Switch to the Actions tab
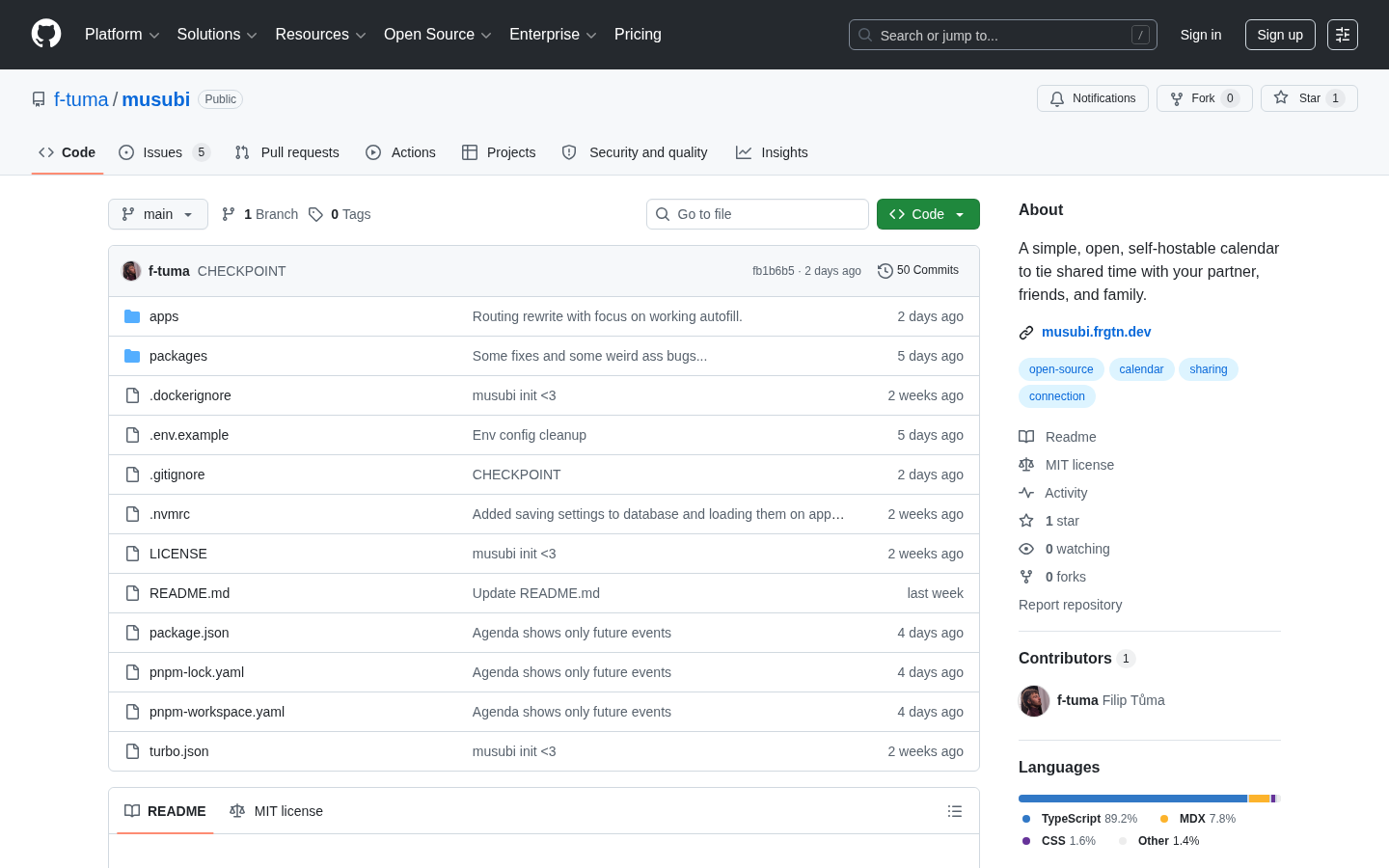Image resolution: width=1389 pixels, height=868 pixels. (x=401, y=152)
